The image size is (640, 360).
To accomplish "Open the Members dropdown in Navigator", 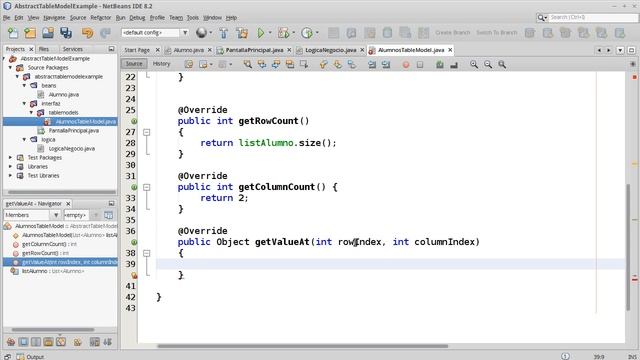I will pyautogui.click(x=56, y=215).
